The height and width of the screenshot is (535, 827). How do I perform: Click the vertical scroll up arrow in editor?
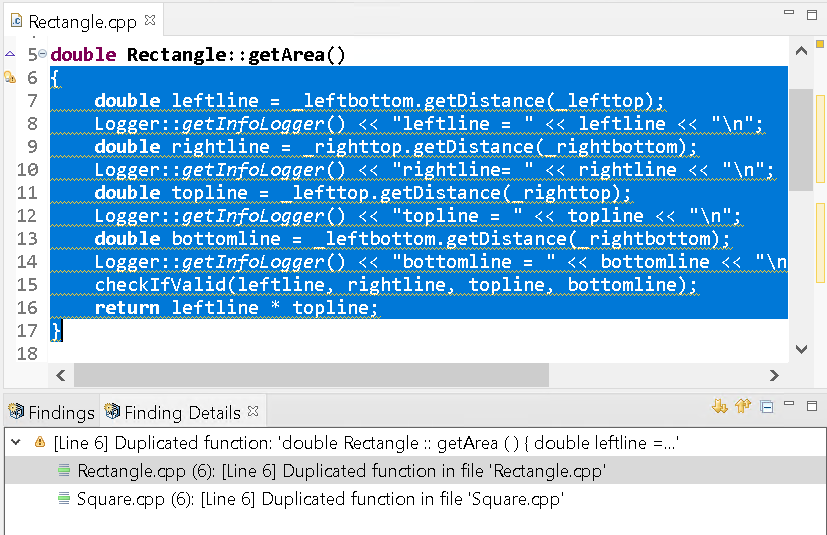point(802,51)
